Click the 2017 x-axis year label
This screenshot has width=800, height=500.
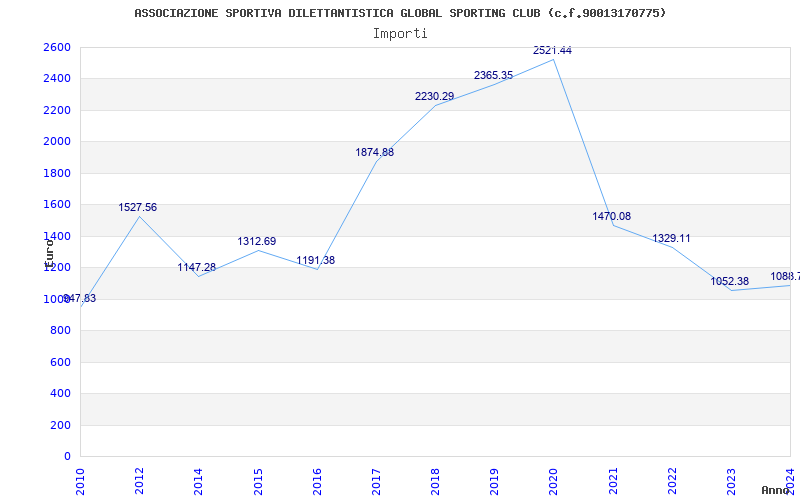coord(376,481)
